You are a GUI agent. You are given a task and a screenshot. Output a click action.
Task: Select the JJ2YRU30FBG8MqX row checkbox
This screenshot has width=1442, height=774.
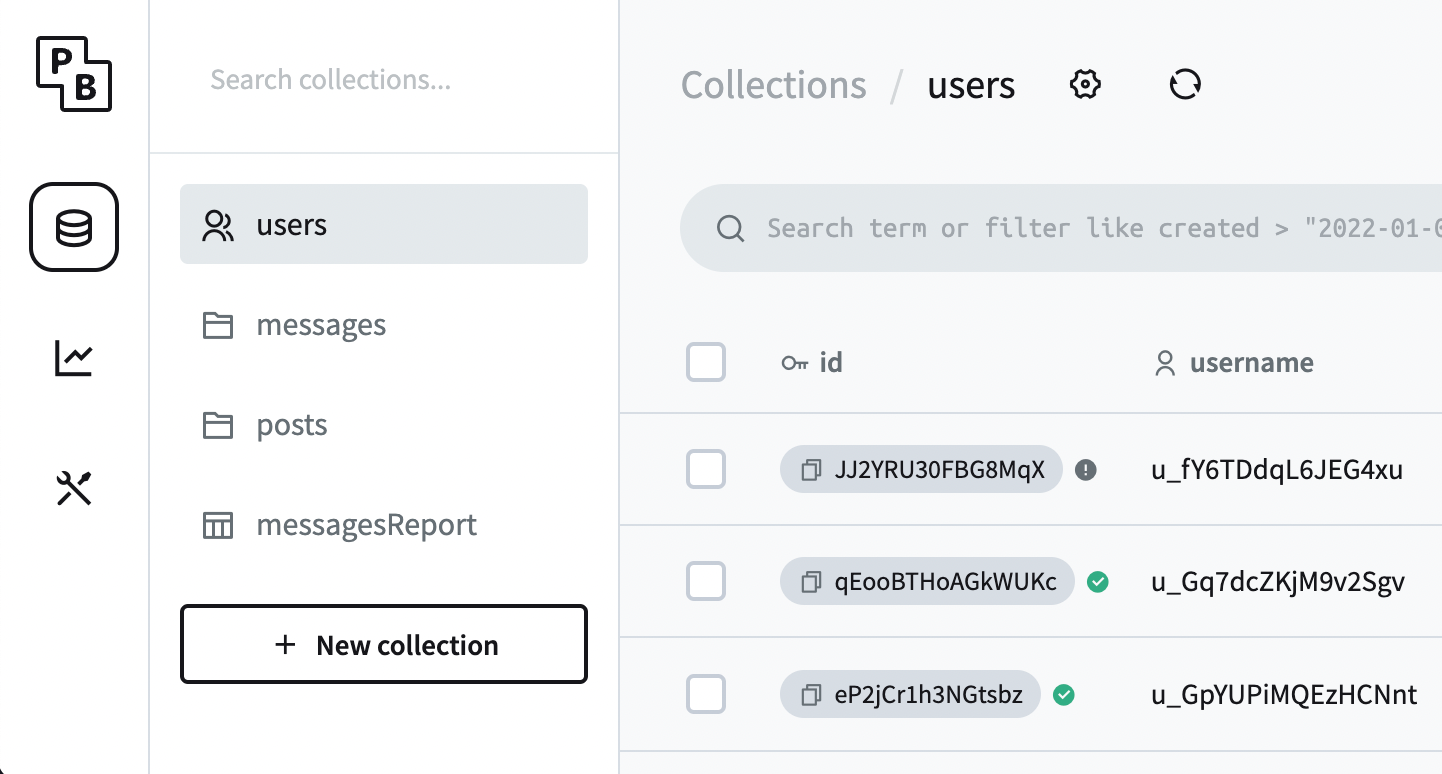(706, 469)
